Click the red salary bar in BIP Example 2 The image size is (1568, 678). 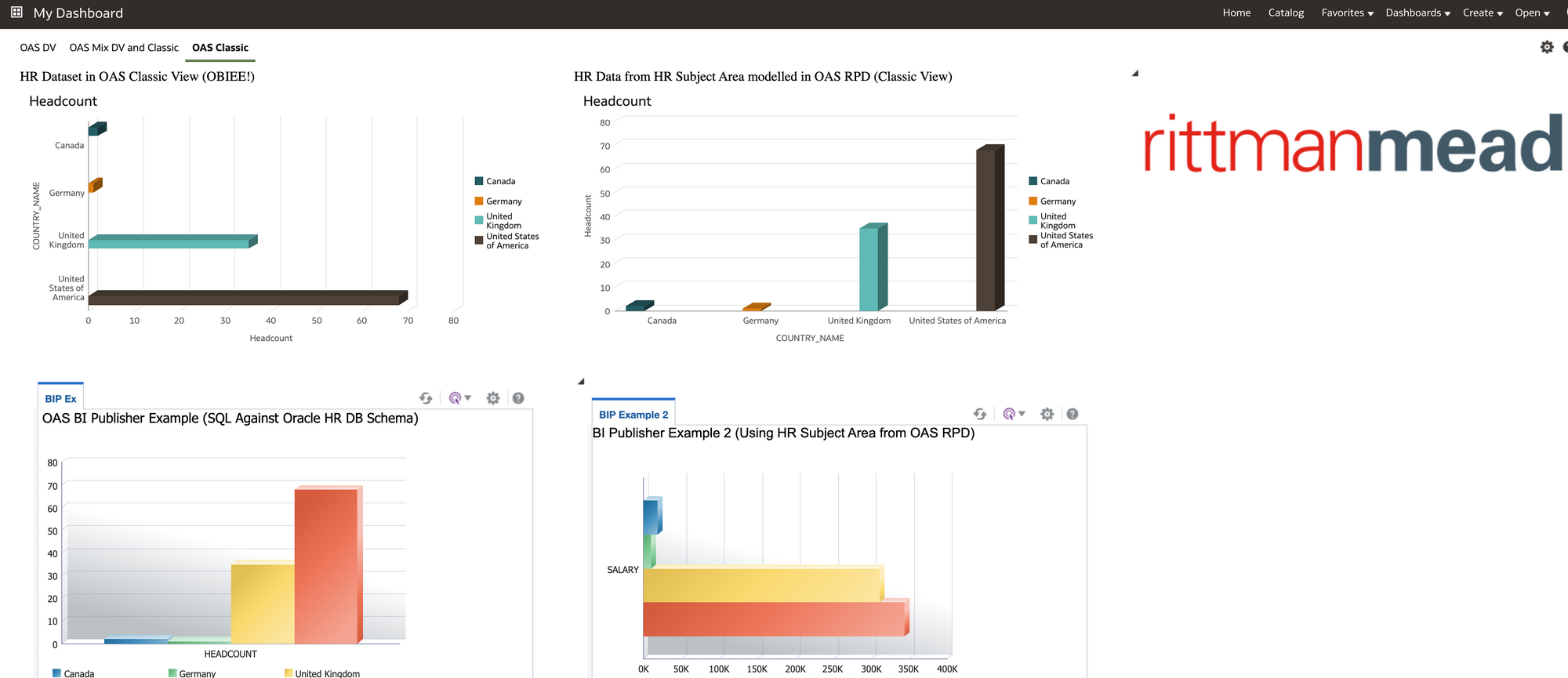[776, 618]
